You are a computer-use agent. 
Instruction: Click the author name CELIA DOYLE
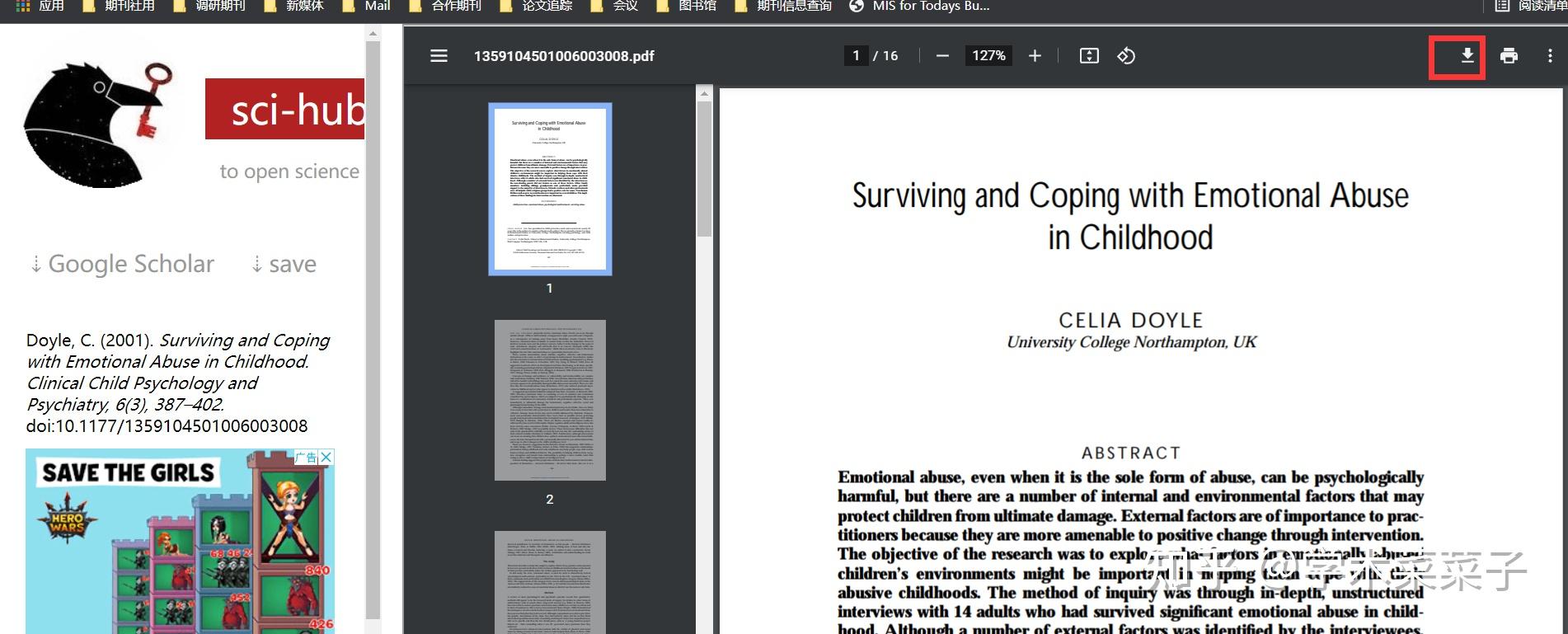1131,320
